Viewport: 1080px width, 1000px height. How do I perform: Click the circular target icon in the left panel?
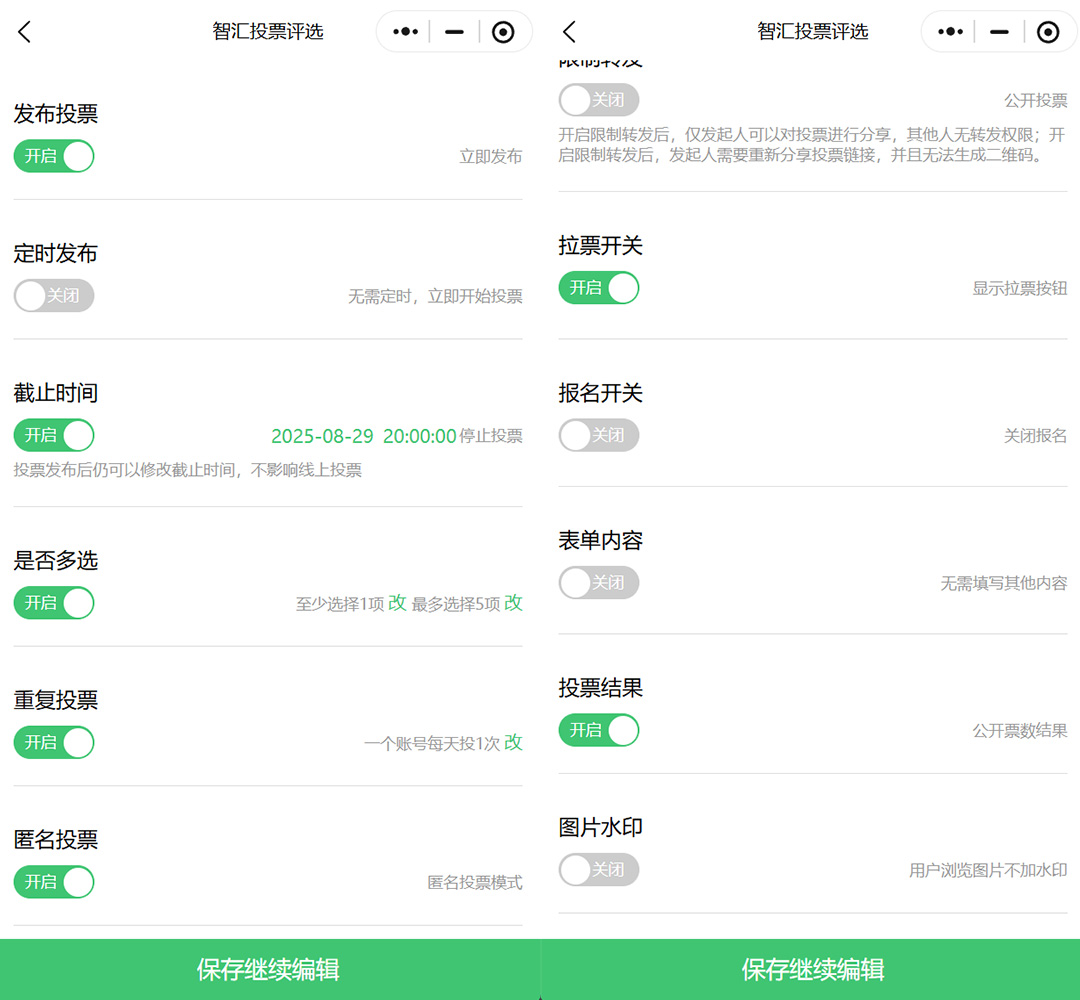coord(503,32)
